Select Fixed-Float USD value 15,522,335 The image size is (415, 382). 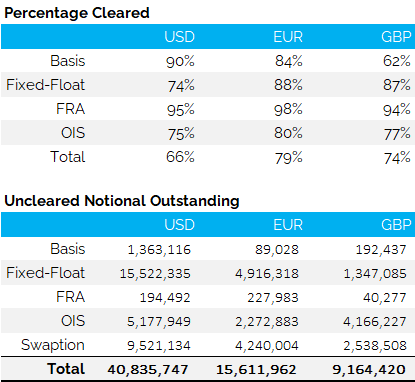(155, 273)
